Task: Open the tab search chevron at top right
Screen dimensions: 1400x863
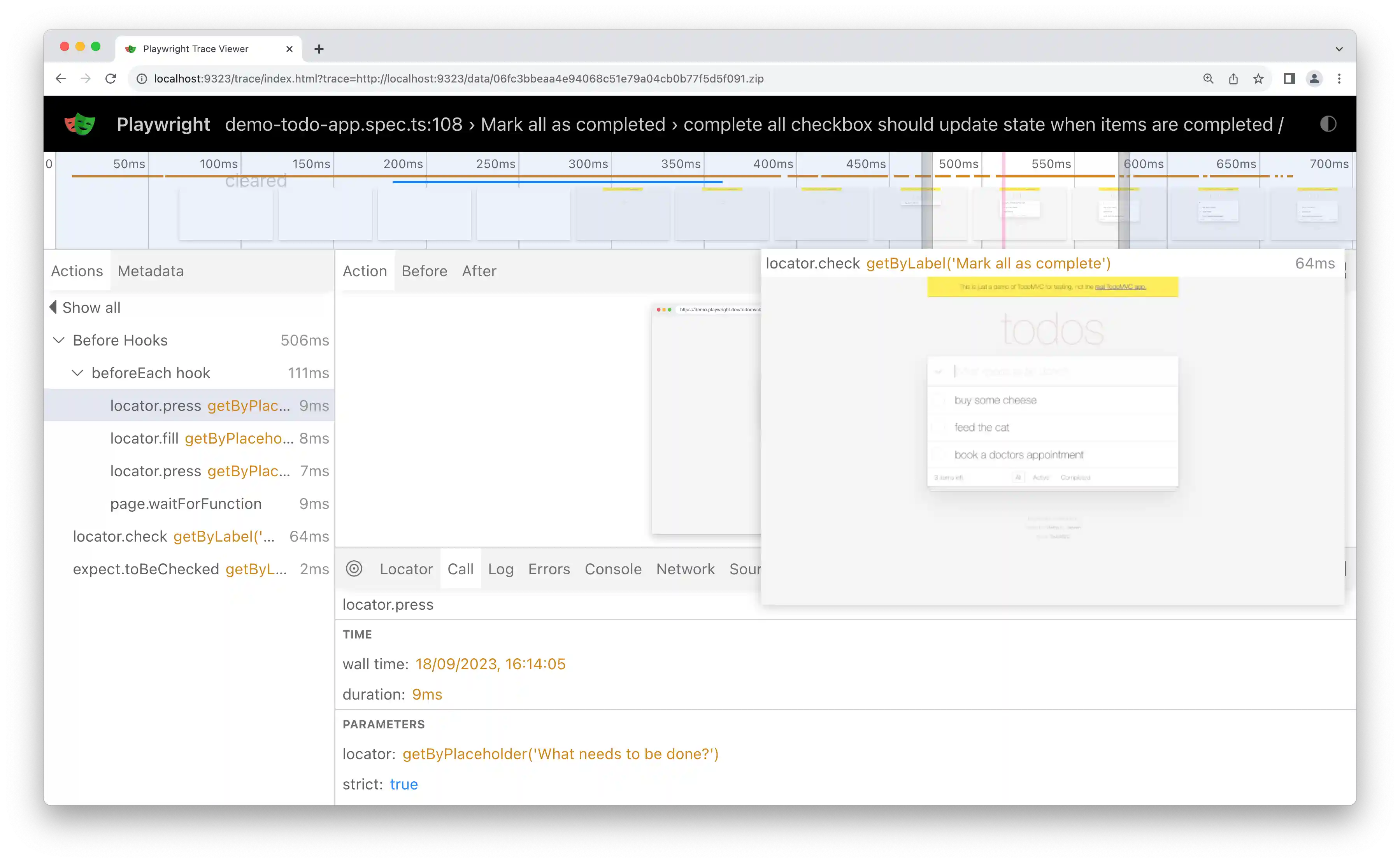Action: click(x=1340, y=49)
